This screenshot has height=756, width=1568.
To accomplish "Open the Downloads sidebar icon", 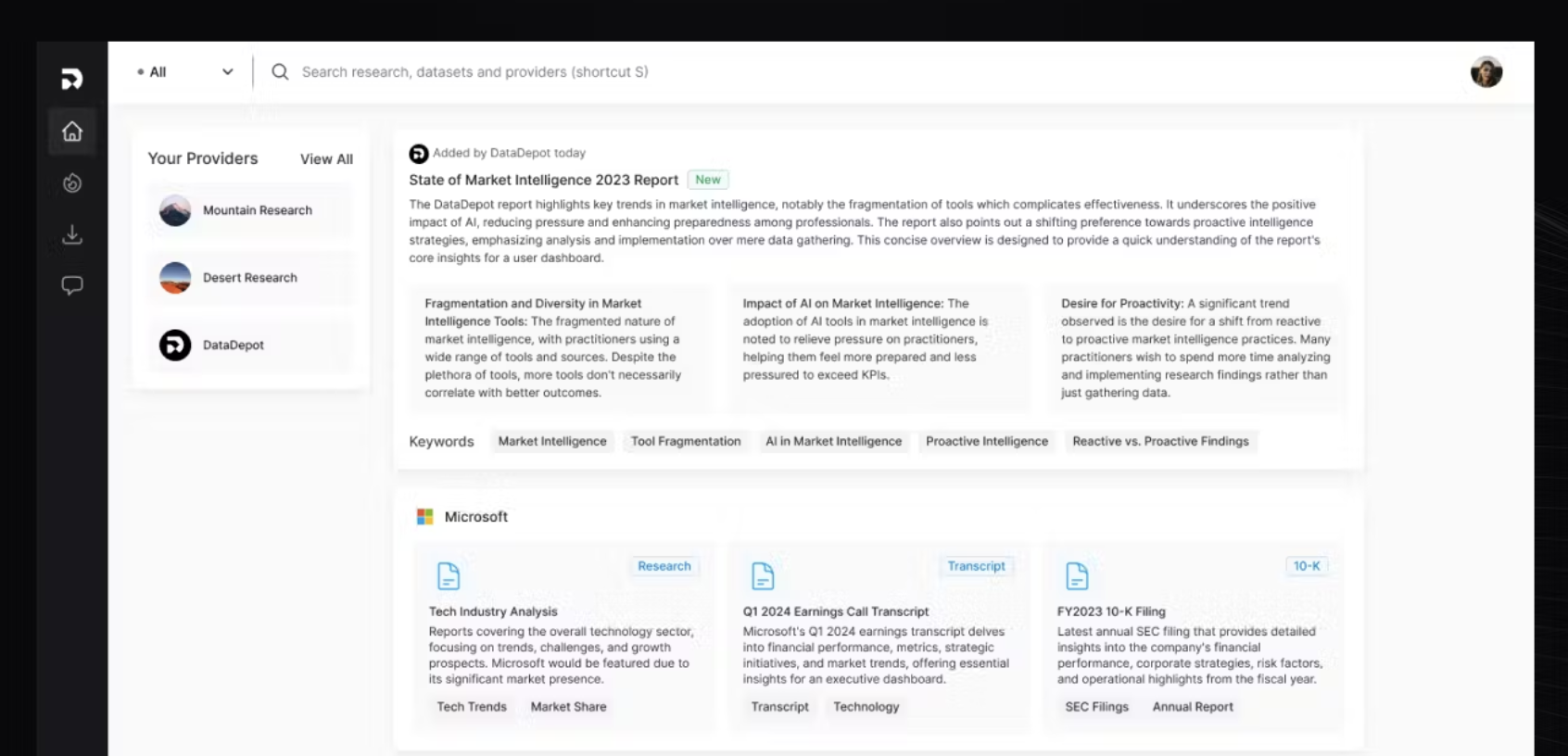I will point(72,234).
